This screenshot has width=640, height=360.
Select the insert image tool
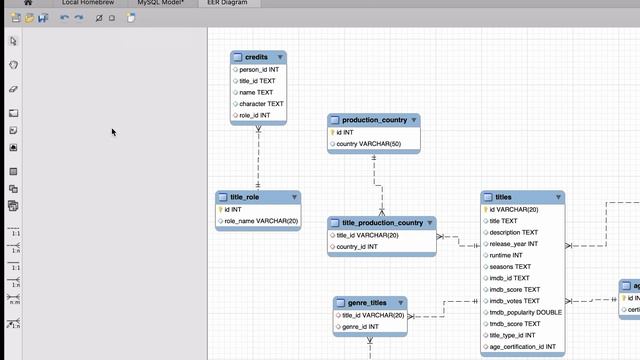click(13, 148)
